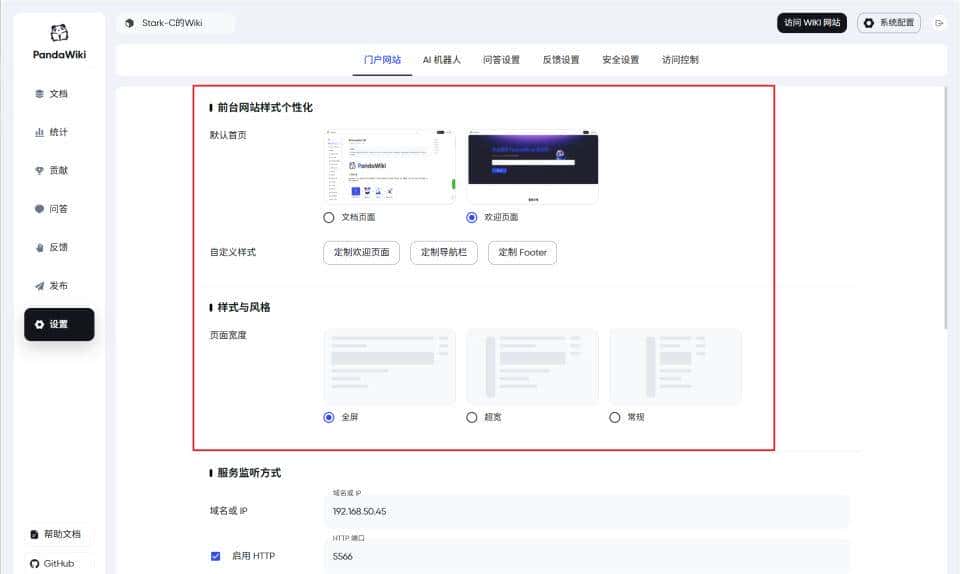Open the Stark-C的Wiki knowledge base selector
960x574 pixels.
click(x=175, y=23)
